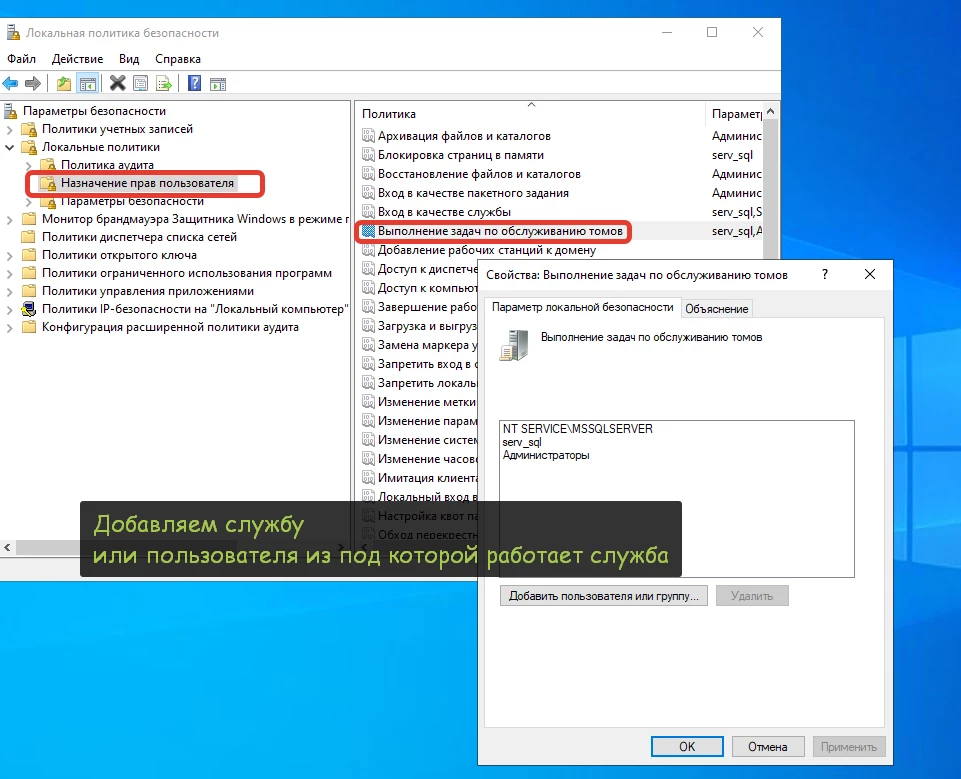Click the blue Help question mark icon
Image resolution: width=961 pixels, height=779 pixels.
[x=194, y=84]
